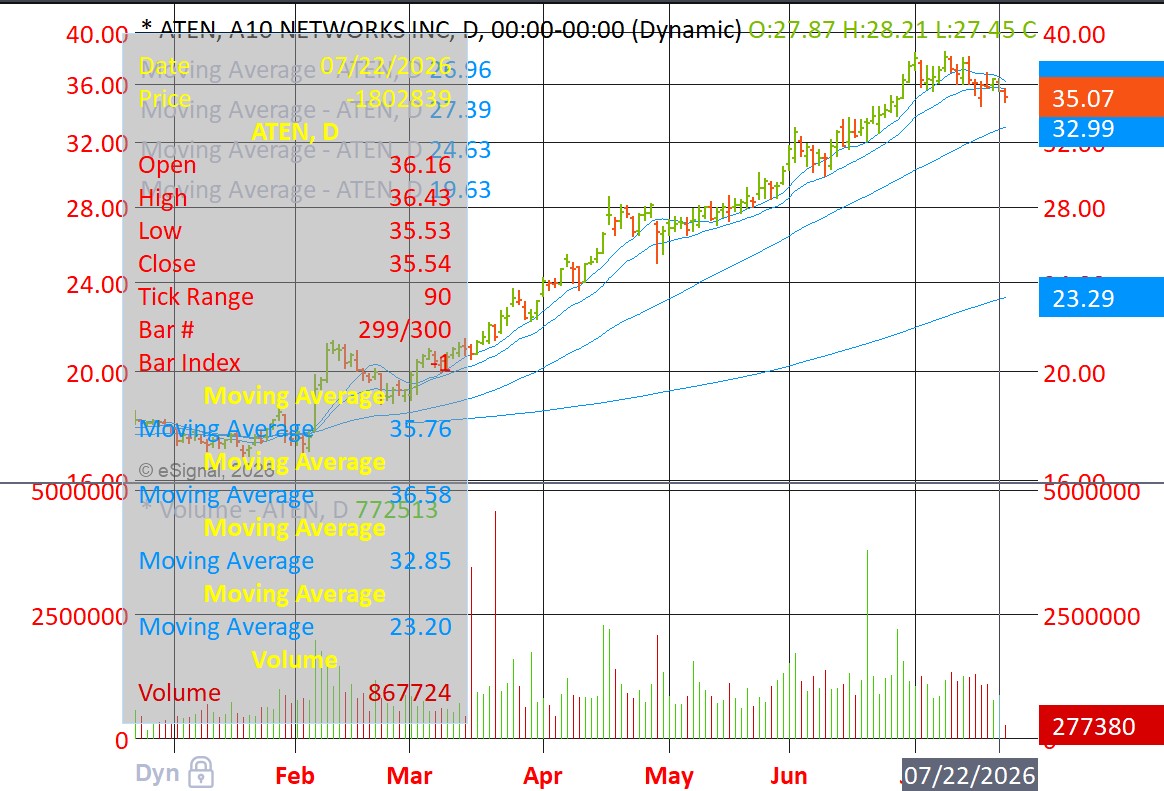Click the Tick Range value 90
1164x791 pixels.
pyautogui.click(x=437, y=296)
